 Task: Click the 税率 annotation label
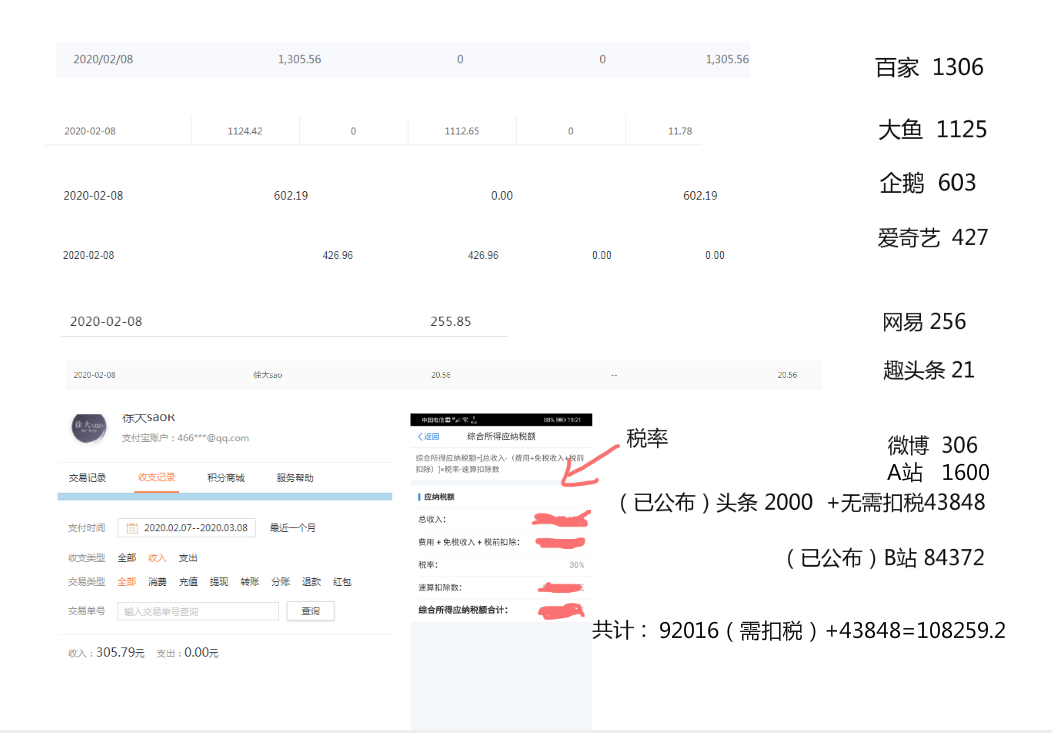point(647,438)
